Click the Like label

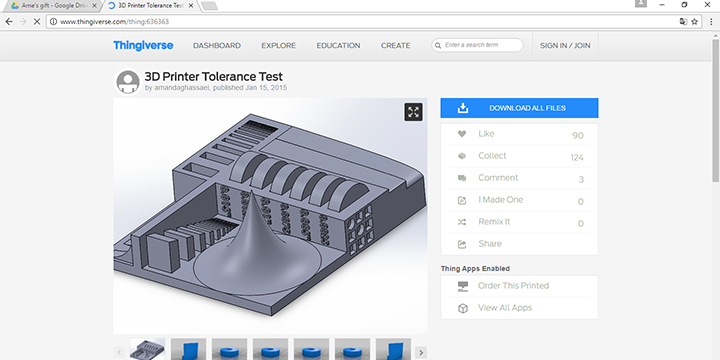pos(486,134)
